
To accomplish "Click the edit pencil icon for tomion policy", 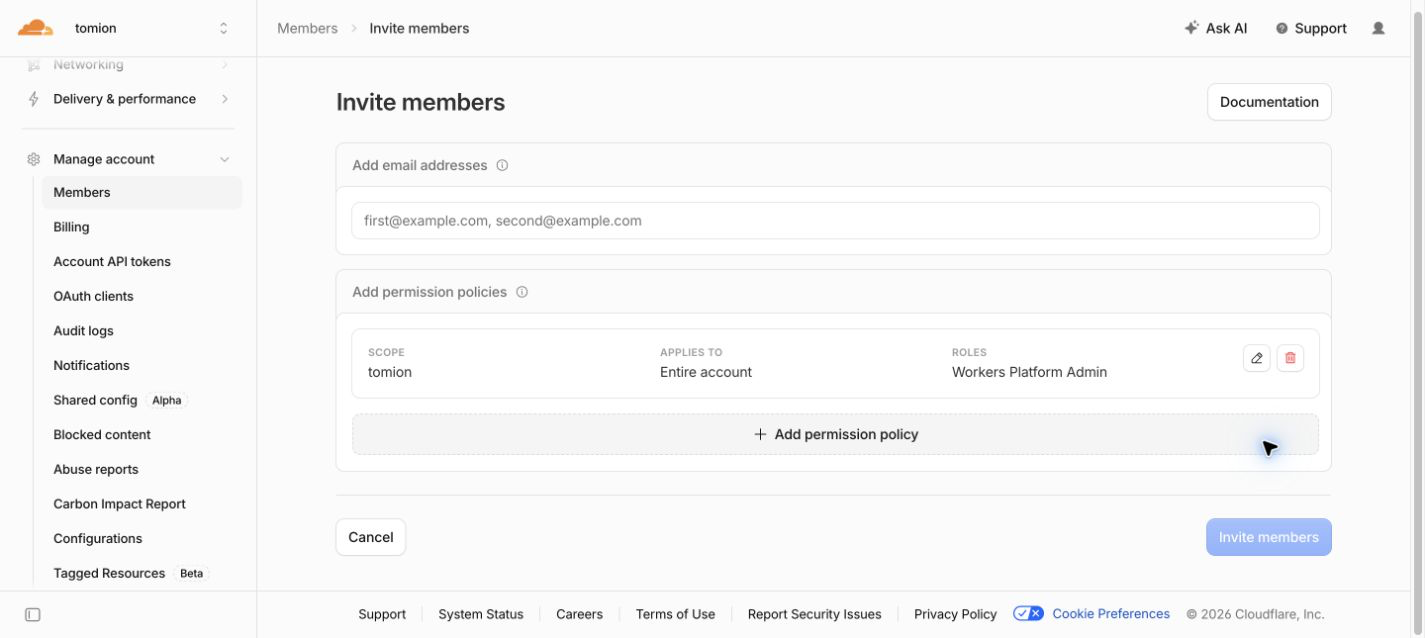I will pyautogui.click(x=1257, y=358).
